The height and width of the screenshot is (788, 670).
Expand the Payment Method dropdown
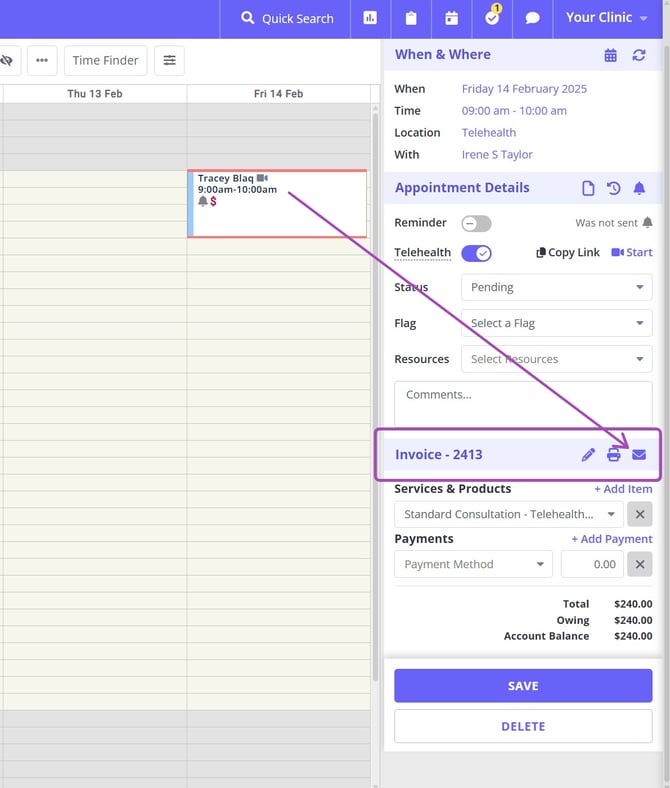pyautogui.click(x=473, y=564)
